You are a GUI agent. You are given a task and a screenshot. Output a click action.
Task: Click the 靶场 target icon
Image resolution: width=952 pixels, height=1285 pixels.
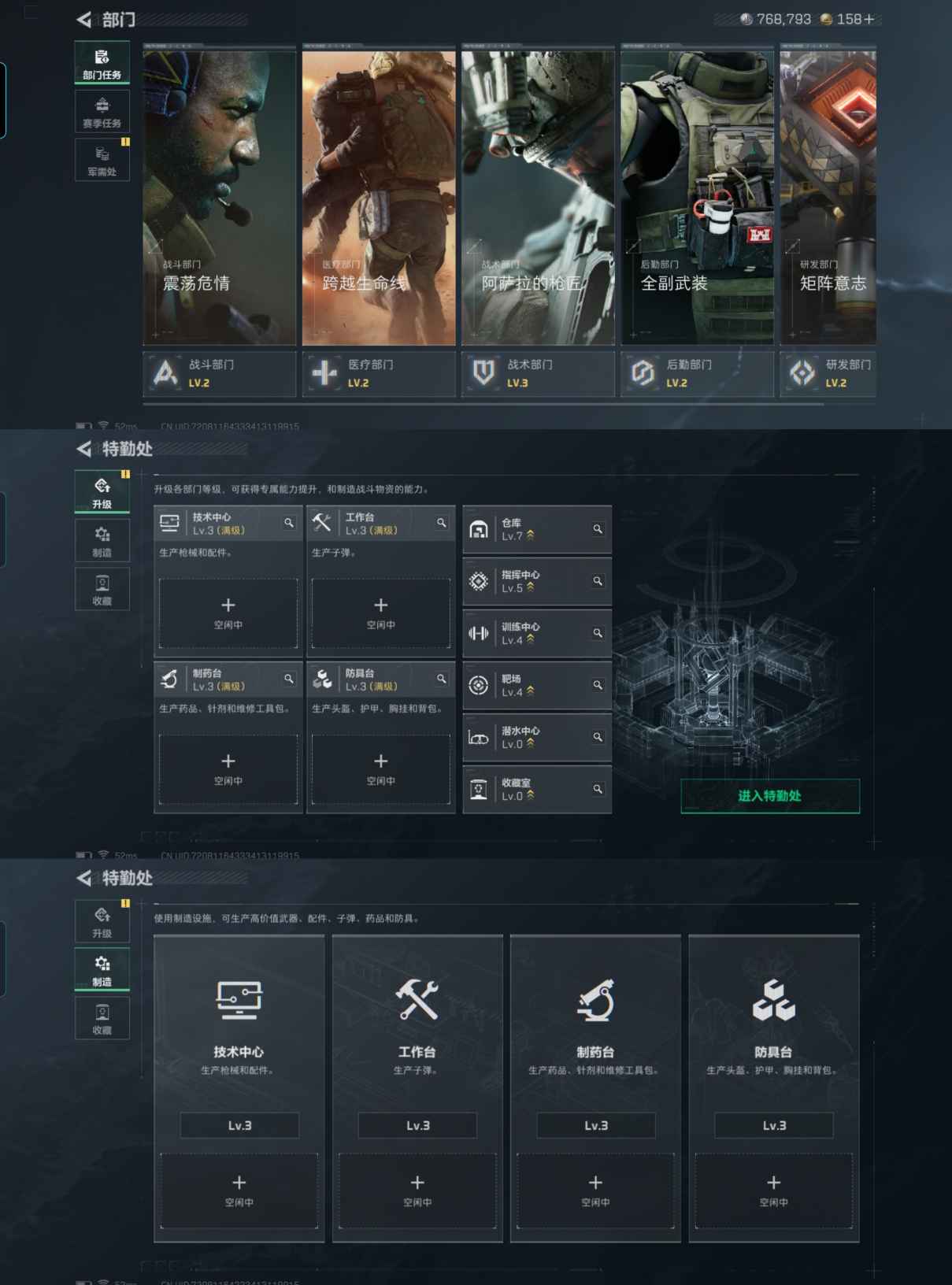coord(478,685)
